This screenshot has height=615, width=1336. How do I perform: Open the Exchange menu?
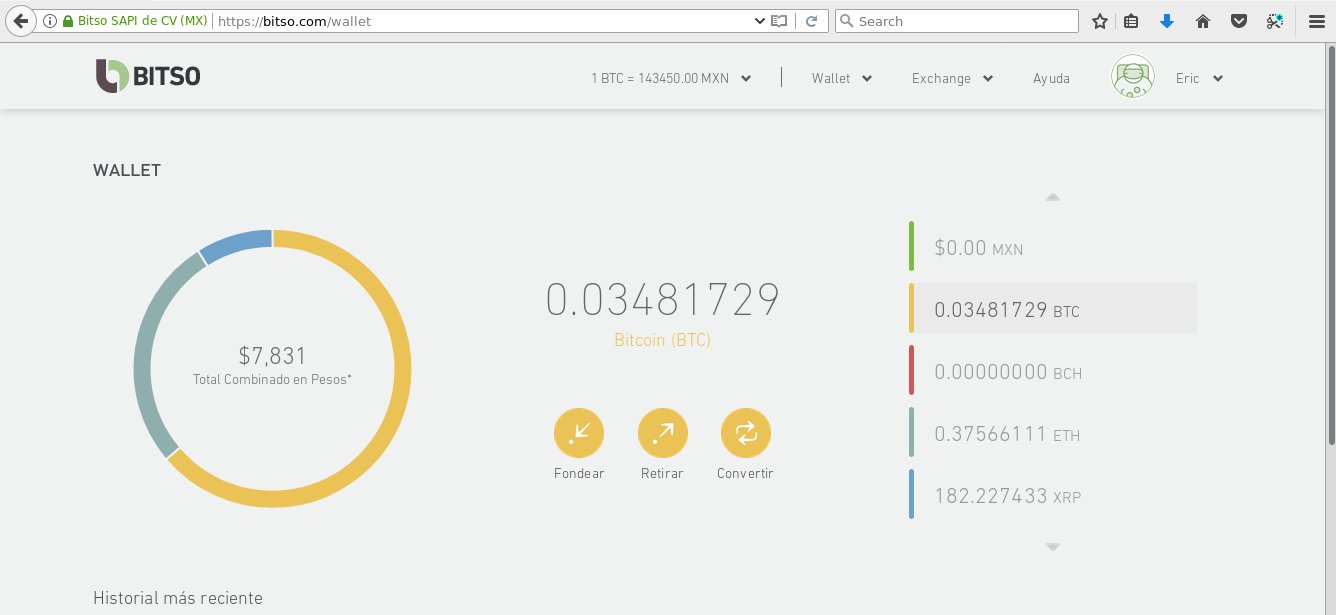coord(952,78)
